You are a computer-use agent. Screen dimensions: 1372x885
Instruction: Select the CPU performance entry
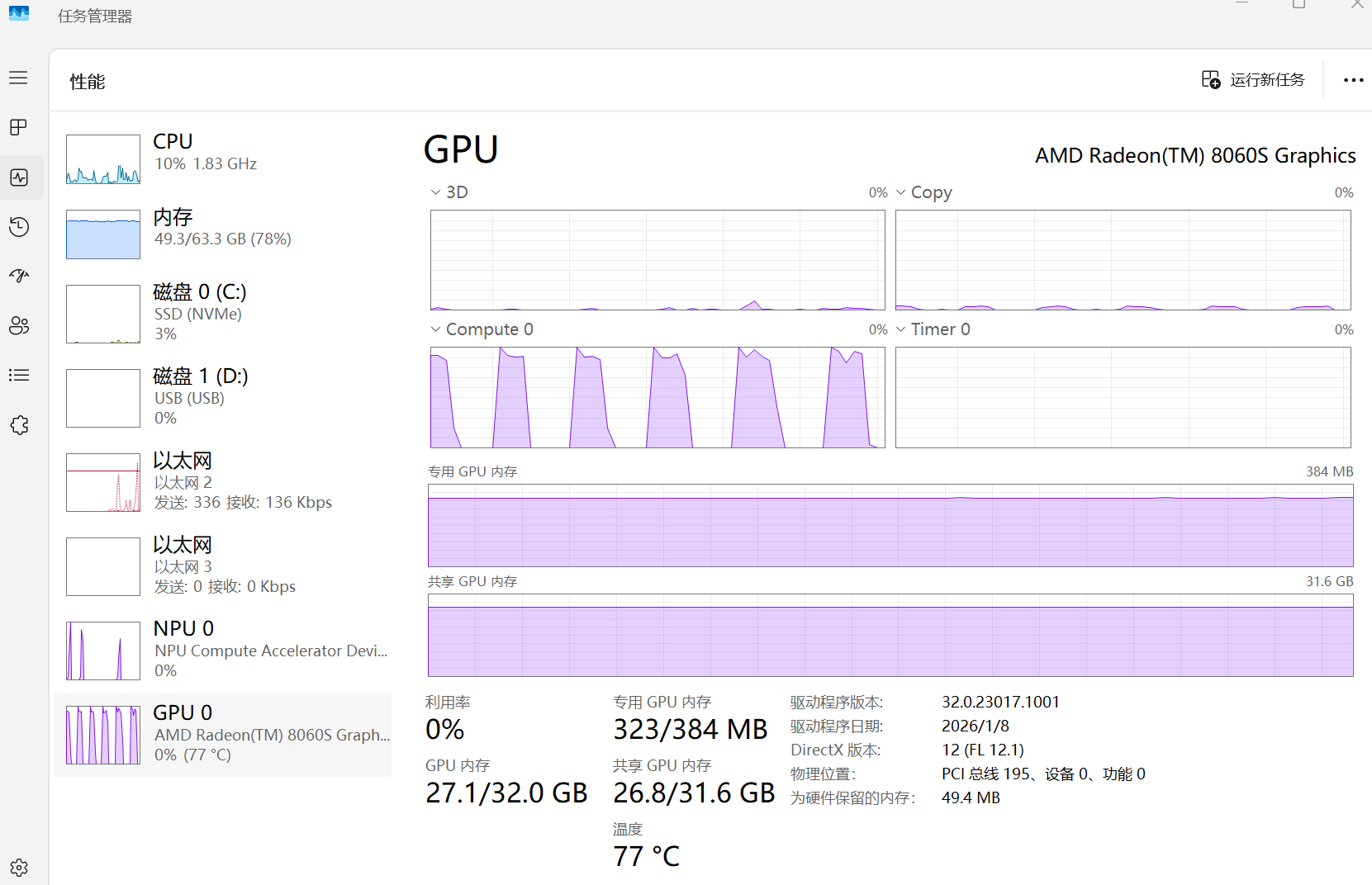point(223,157)
